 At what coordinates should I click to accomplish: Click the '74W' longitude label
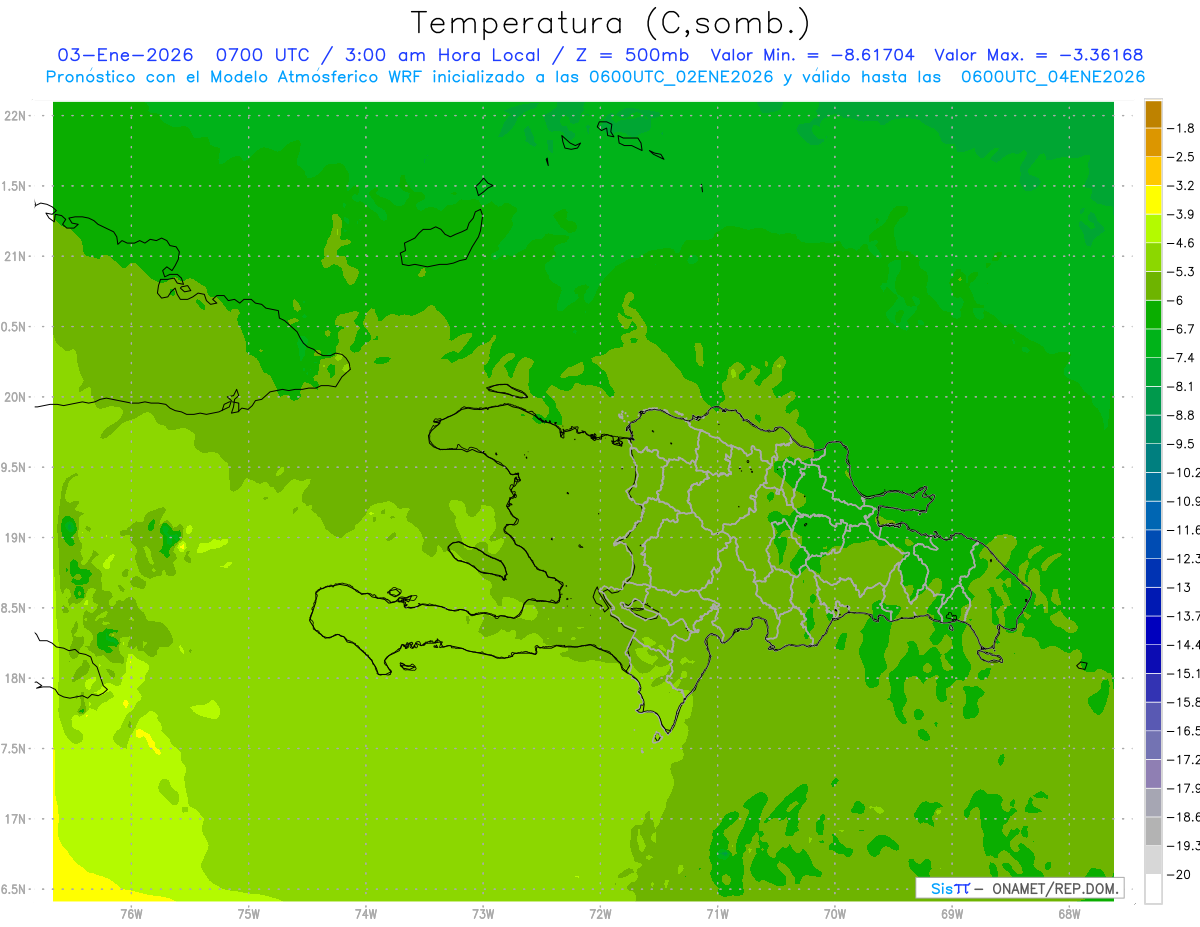[x=365, y=913]
